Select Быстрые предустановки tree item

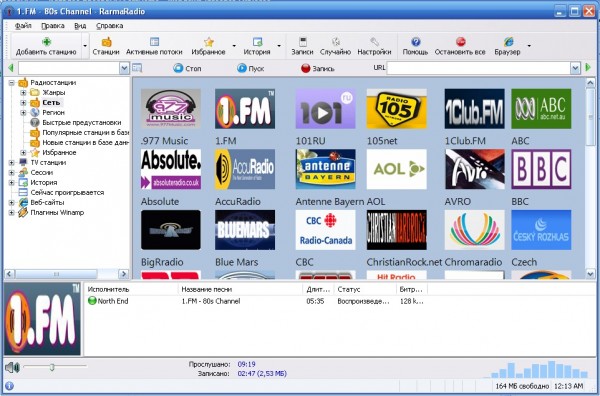point(82,122)
